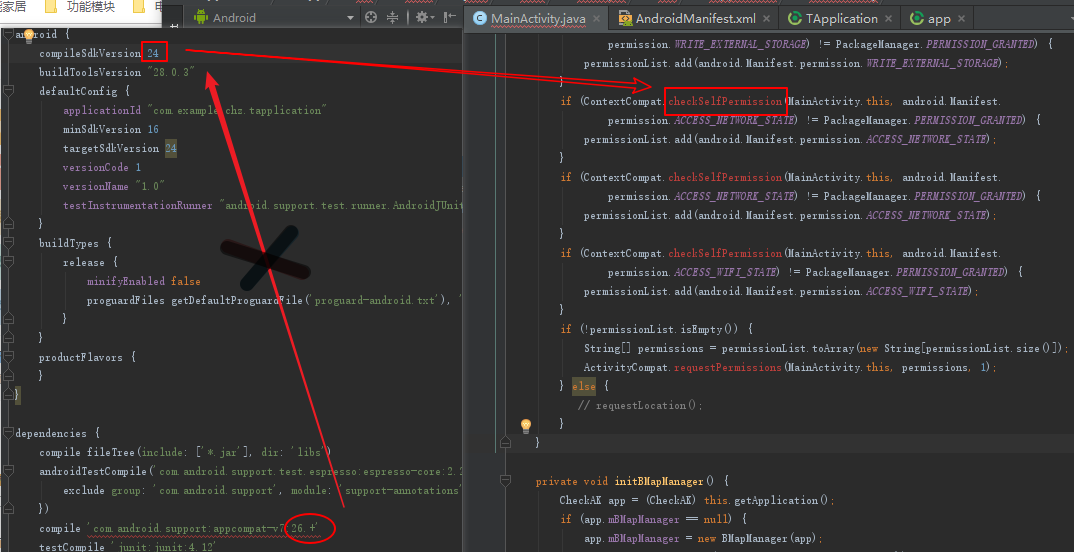The image size is (1074, 552).
Task: Click buildToolsVersion "28.0.3" value
Action: [171, 72]
